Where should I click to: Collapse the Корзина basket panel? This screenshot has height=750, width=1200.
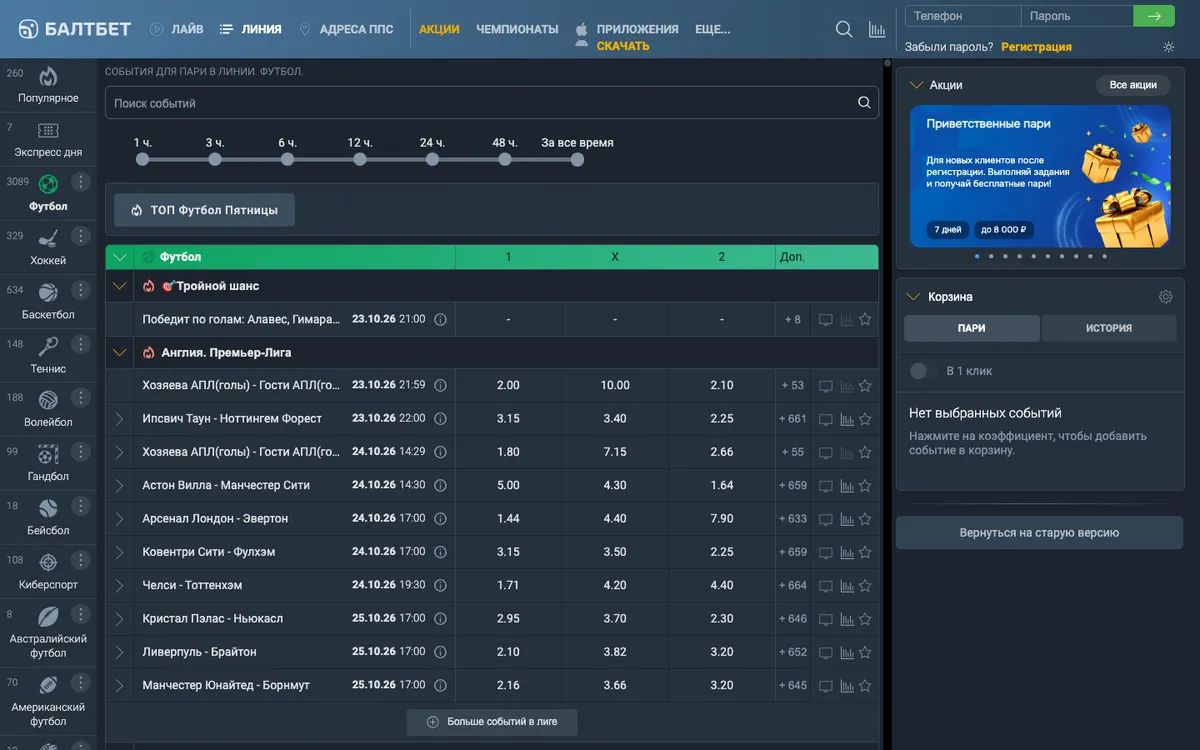[x=913, y=297]
